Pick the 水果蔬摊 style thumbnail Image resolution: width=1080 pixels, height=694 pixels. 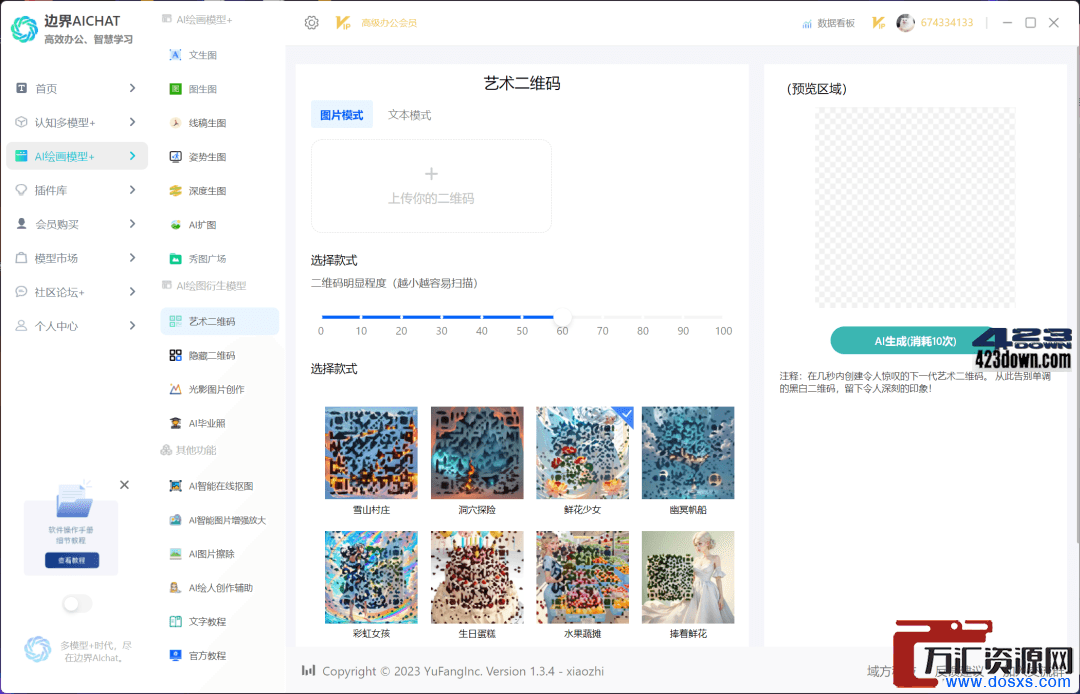(x=583, y=577)
